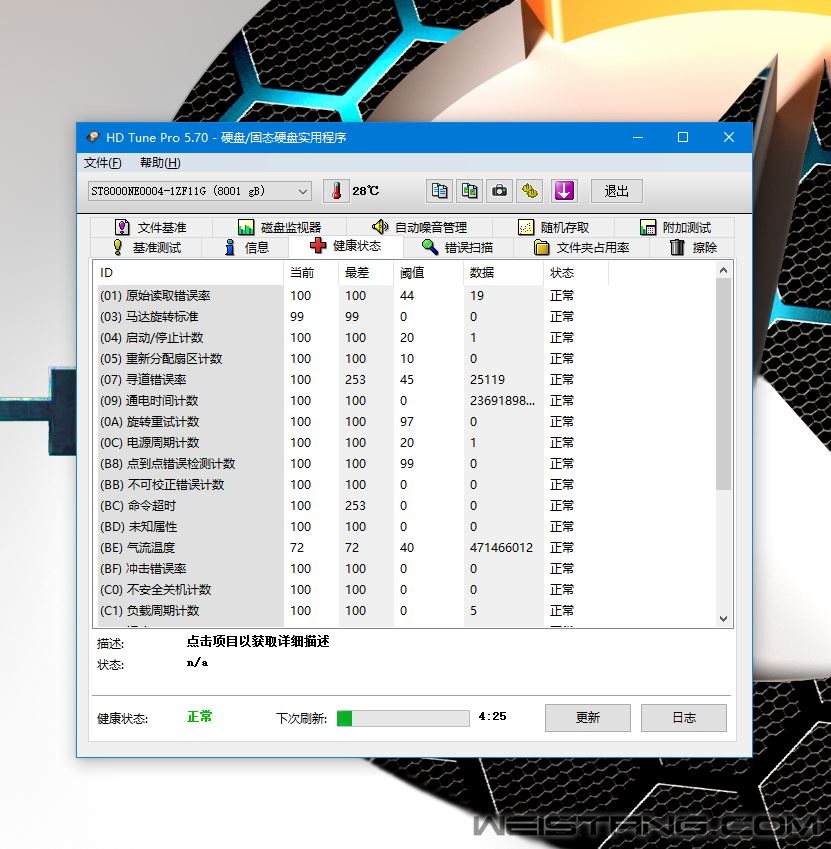Viewport: 831px width, 849px height.
Task: Open the drive selector ST8000NE0004 dropdown
Action: pos(200,191)
